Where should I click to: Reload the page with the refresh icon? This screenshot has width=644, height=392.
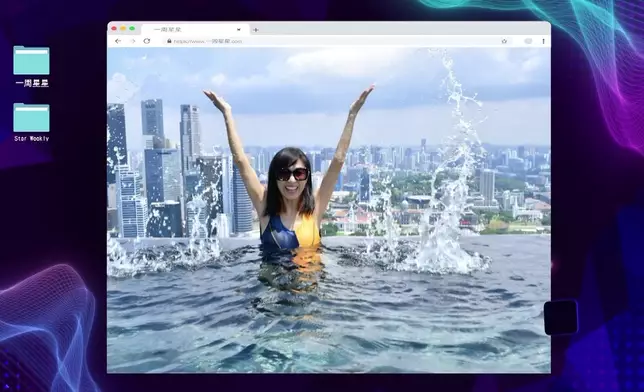[x=147, y=41]
